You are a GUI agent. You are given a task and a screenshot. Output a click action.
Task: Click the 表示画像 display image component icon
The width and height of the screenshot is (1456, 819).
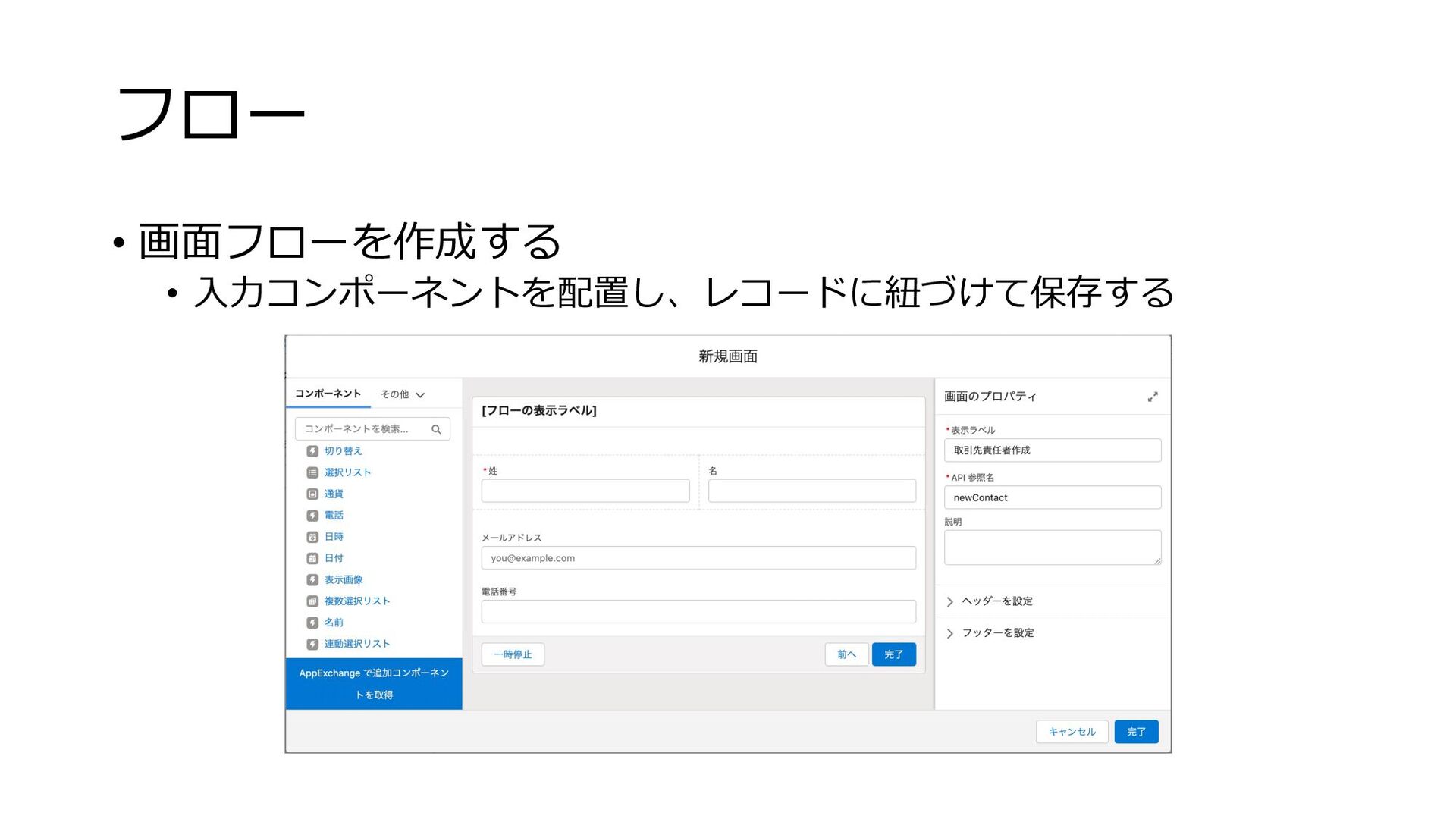[x=312, y=580]
